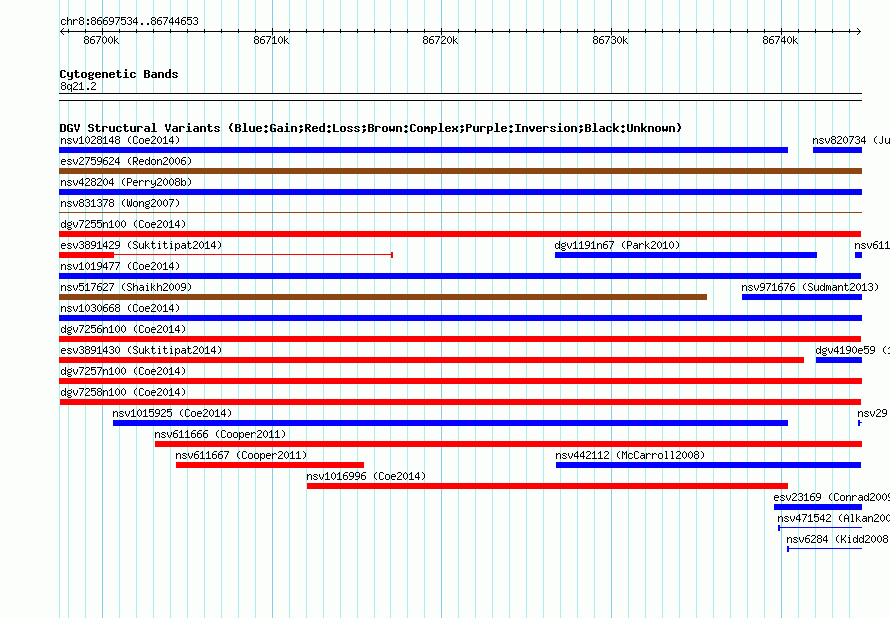Open the nsv1015925 (Coe2014) label
This screenshot has height=618, width=890.
[x=172, y=413]
